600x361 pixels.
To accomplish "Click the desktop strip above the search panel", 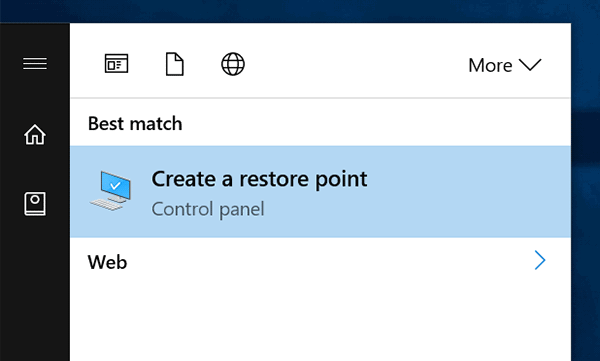I will coord(300,11).
